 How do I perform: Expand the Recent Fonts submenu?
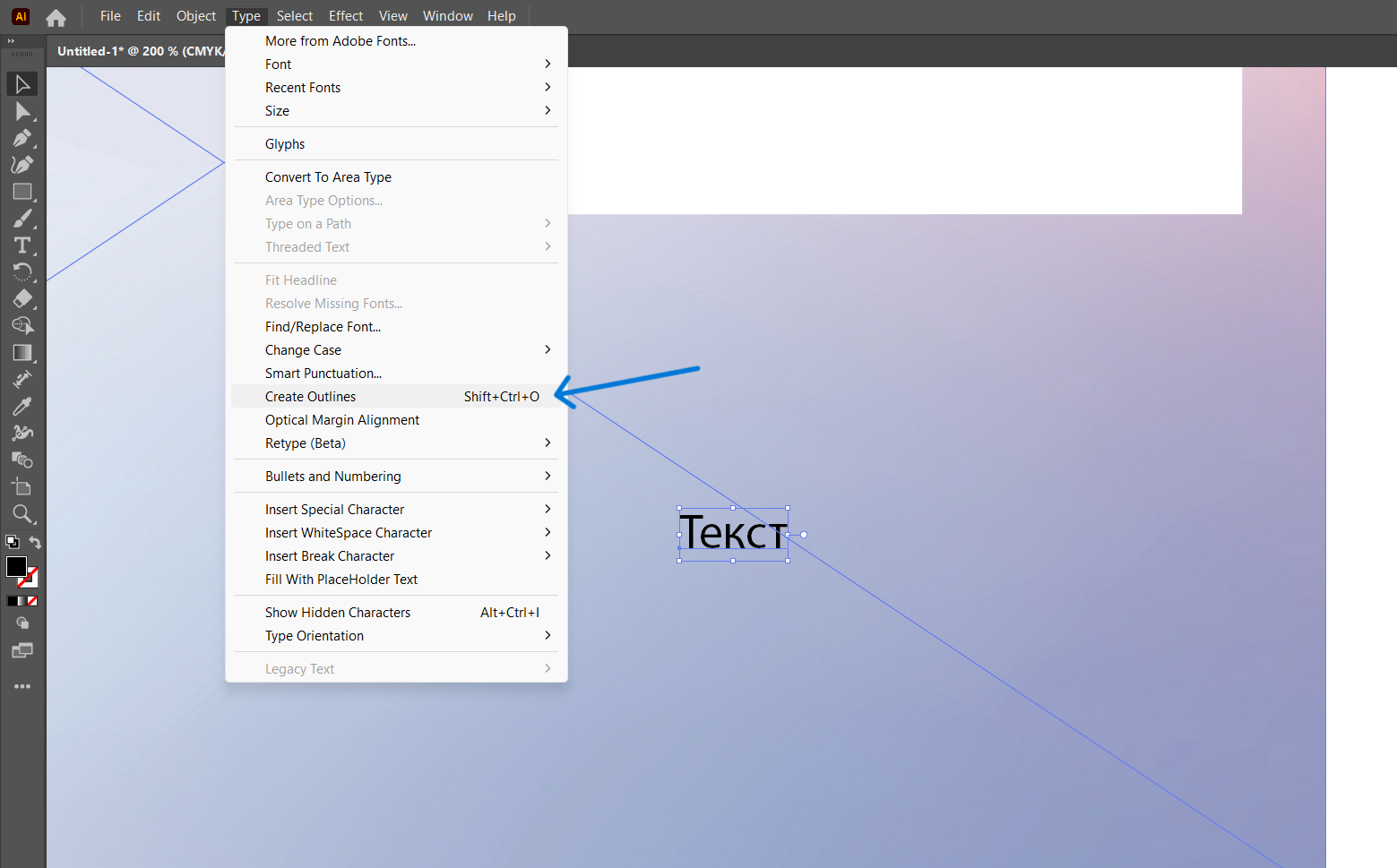coord(396,88)
